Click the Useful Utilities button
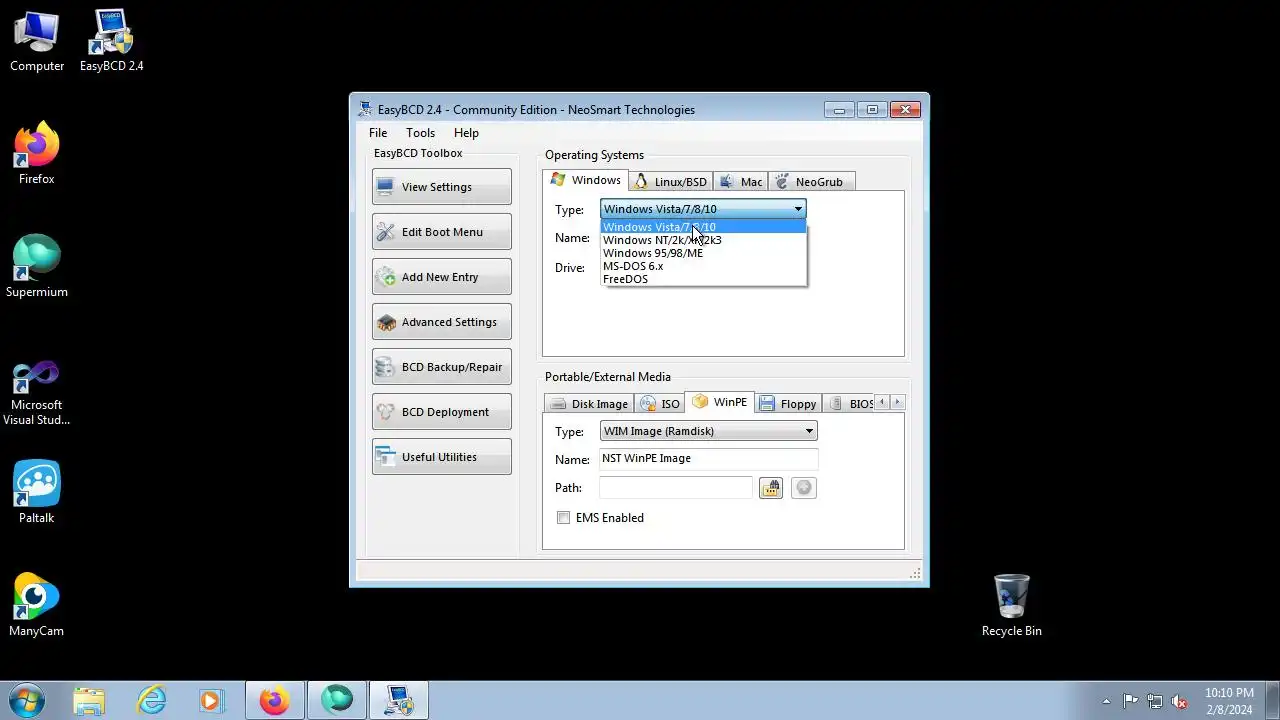The image size is (1280, 720). [441, 457]
